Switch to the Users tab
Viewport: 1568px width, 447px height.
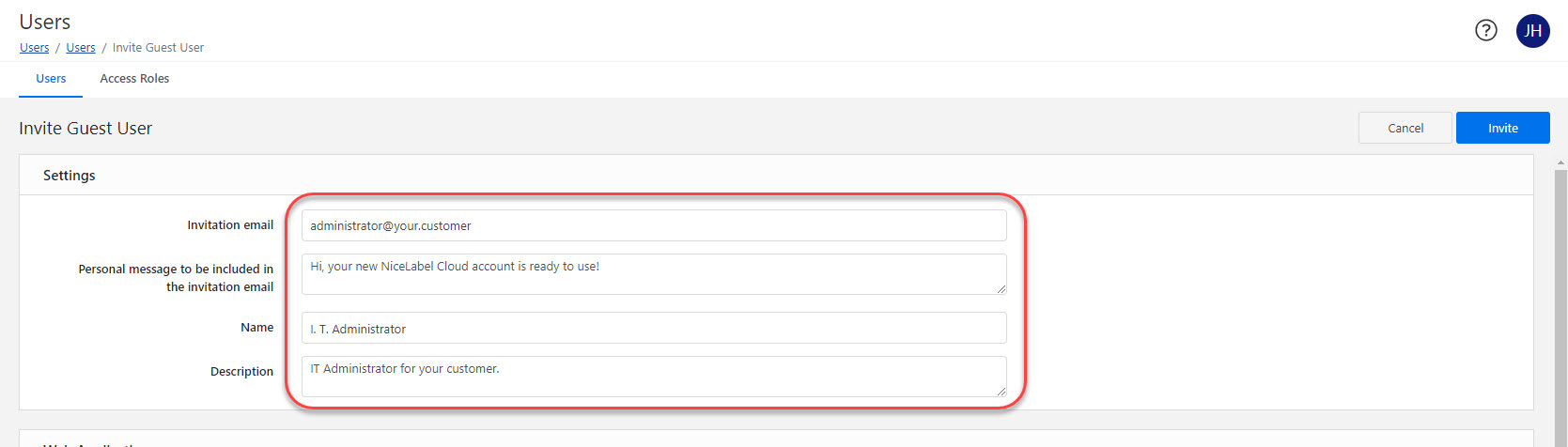pyautogui.click(x=51, y=79)
